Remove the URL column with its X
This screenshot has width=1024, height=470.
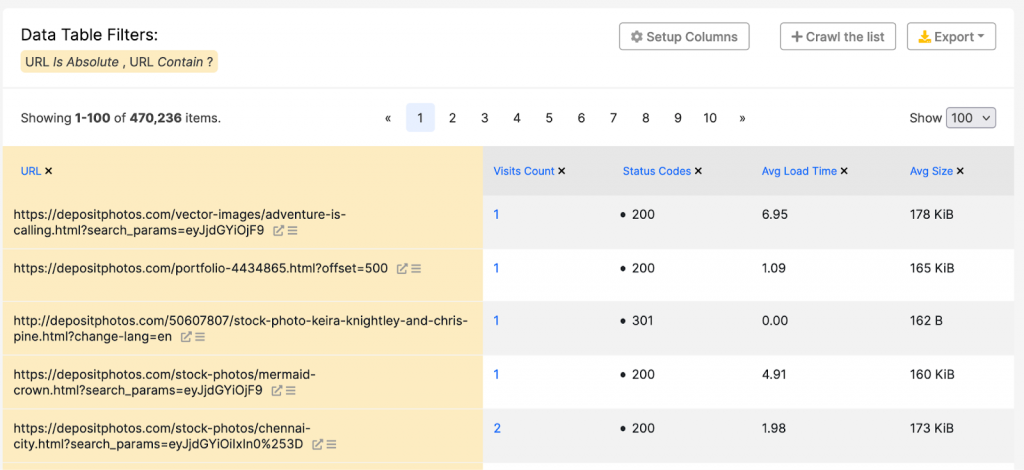point(49,171)
